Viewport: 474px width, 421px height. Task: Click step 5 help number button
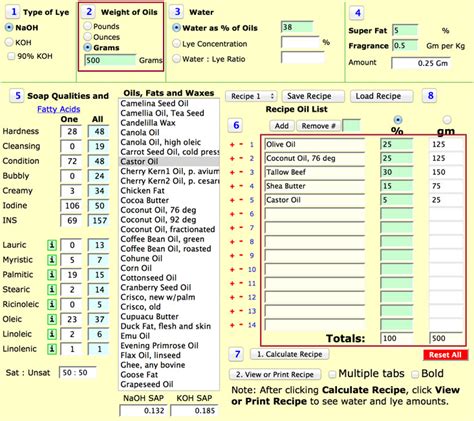(18, 96)
